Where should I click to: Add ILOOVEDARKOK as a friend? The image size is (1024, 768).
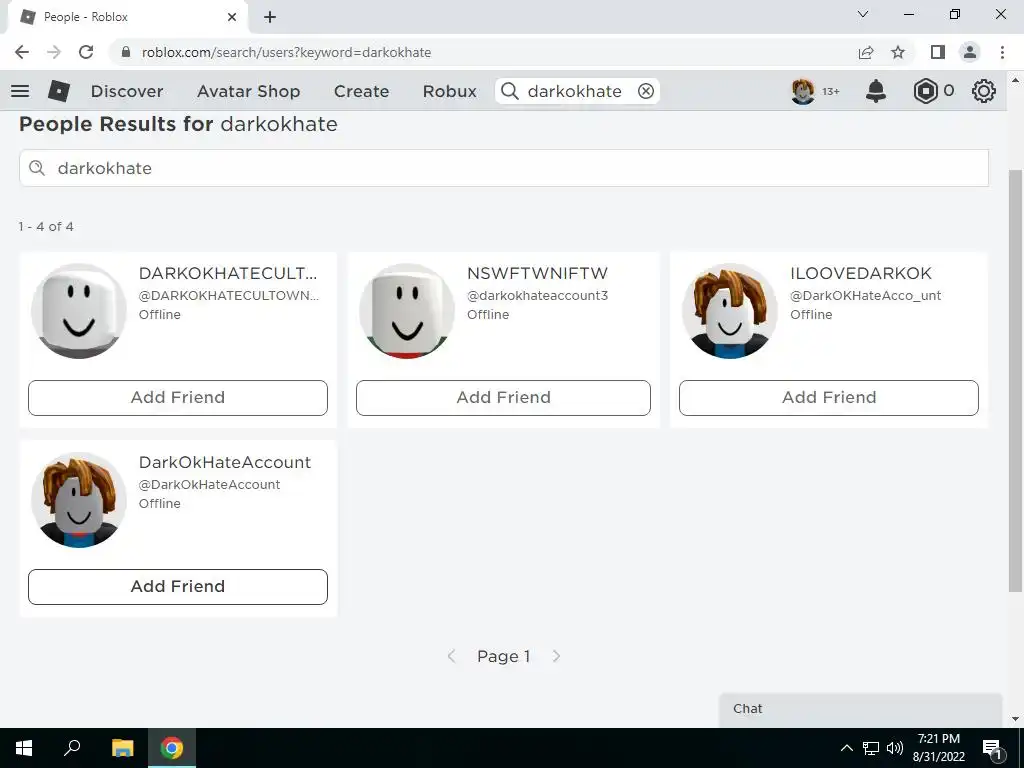829,398
